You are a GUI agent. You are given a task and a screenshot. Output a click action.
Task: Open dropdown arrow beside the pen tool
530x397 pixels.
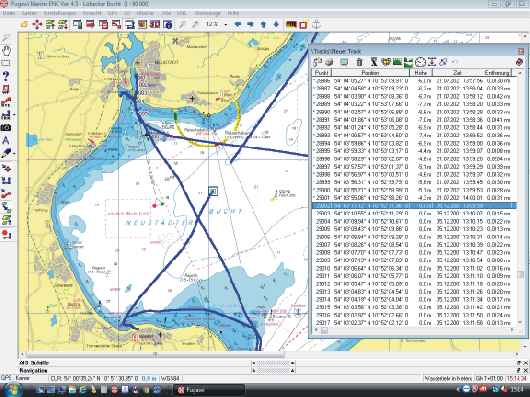click(x=14, y=154)
